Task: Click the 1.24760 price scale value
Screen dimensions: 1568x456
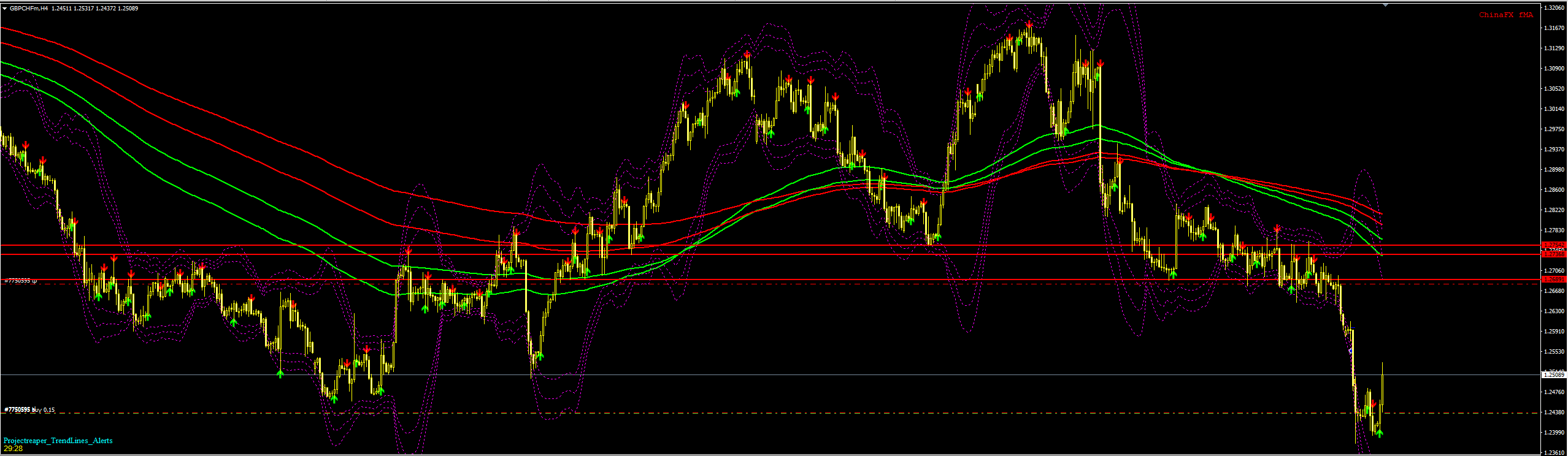Action: (x=1555, y=392)
